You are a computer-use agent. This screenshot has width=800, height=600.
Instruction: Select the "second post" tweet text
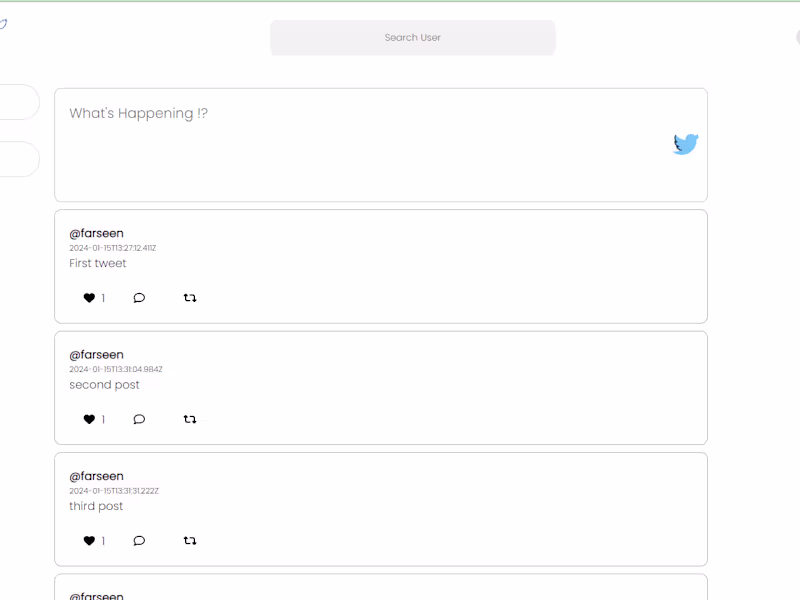pyautogui.click(x=104, y=385)
